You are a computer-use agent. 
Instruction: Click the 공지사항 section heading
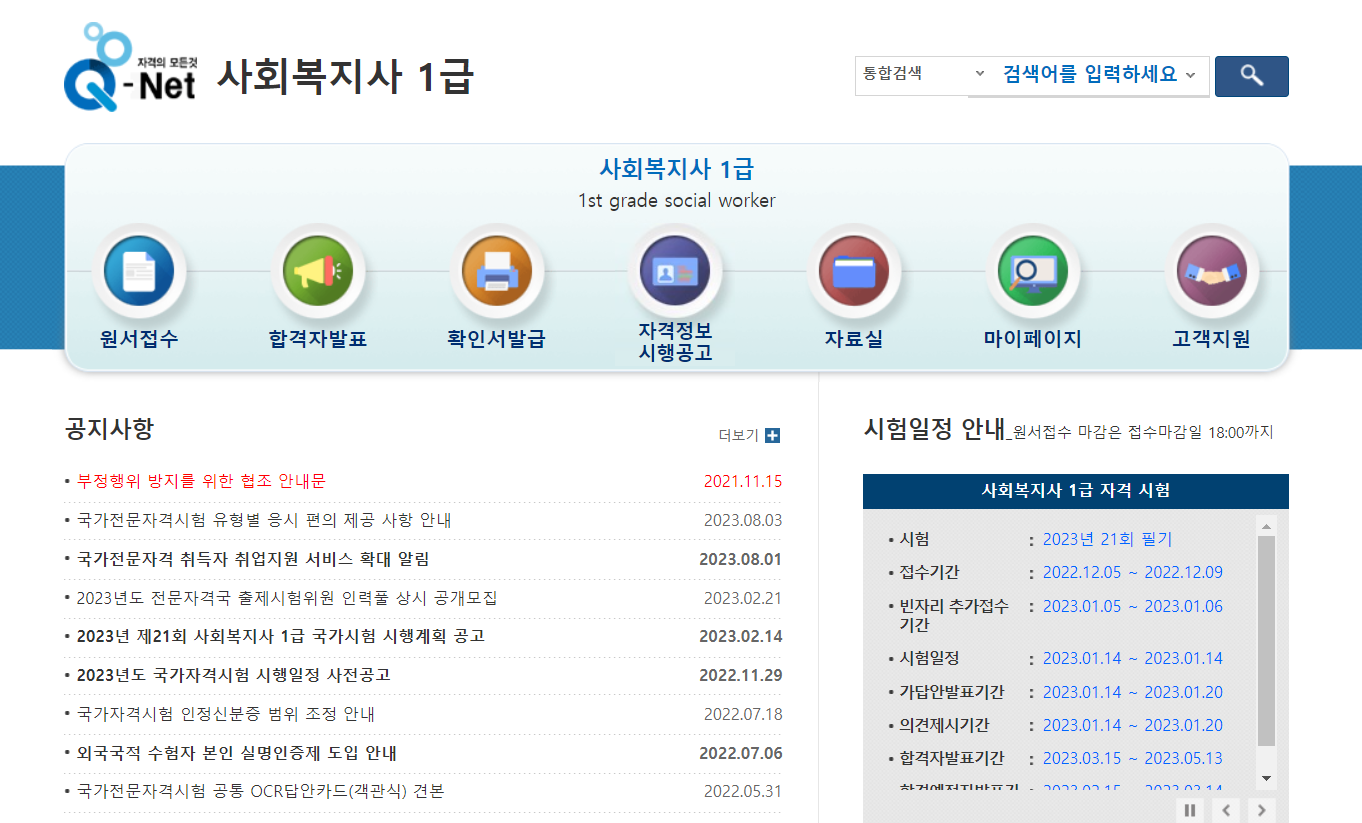110,430
